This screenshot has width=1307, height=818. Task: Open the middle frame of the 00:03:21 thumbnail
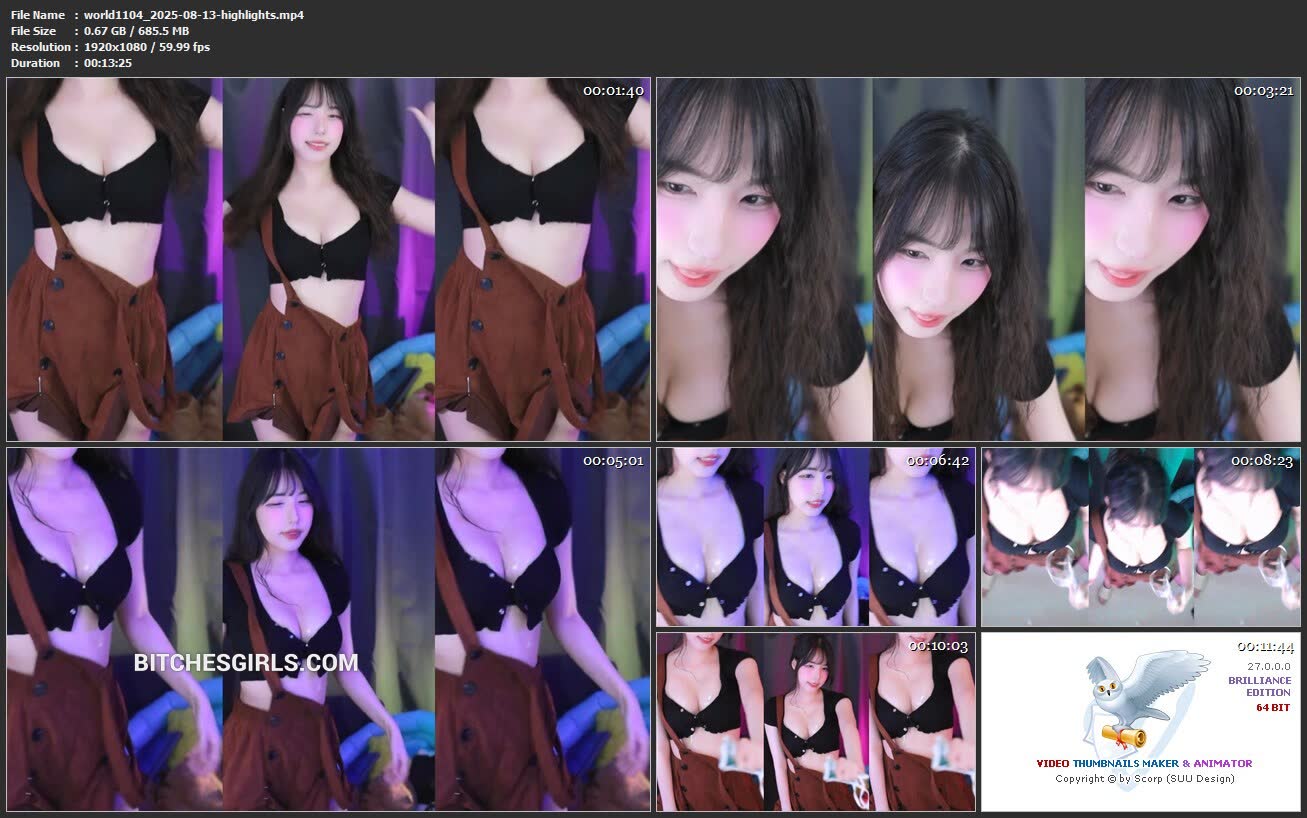[x=978, y=260]
